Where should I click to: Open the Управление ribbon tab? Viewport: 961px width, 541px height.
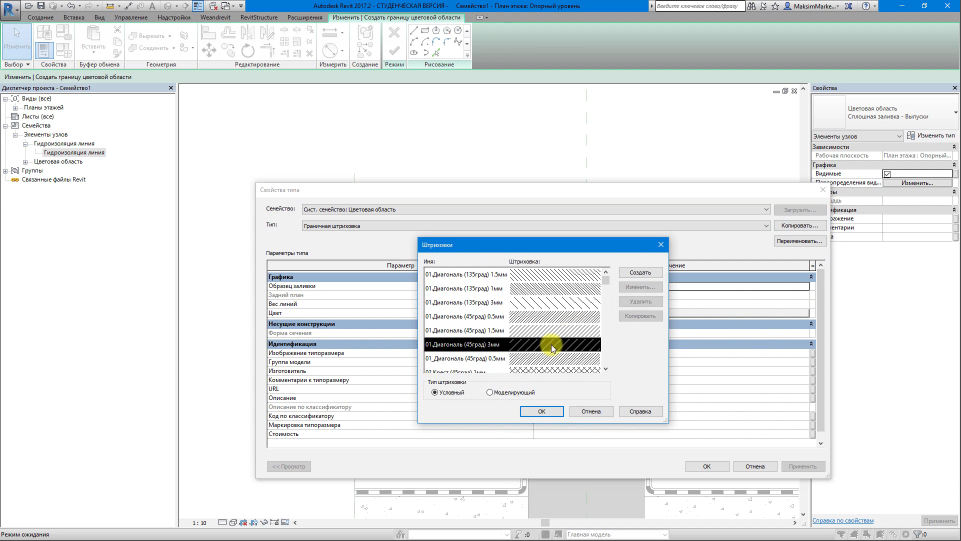[131, 17]
